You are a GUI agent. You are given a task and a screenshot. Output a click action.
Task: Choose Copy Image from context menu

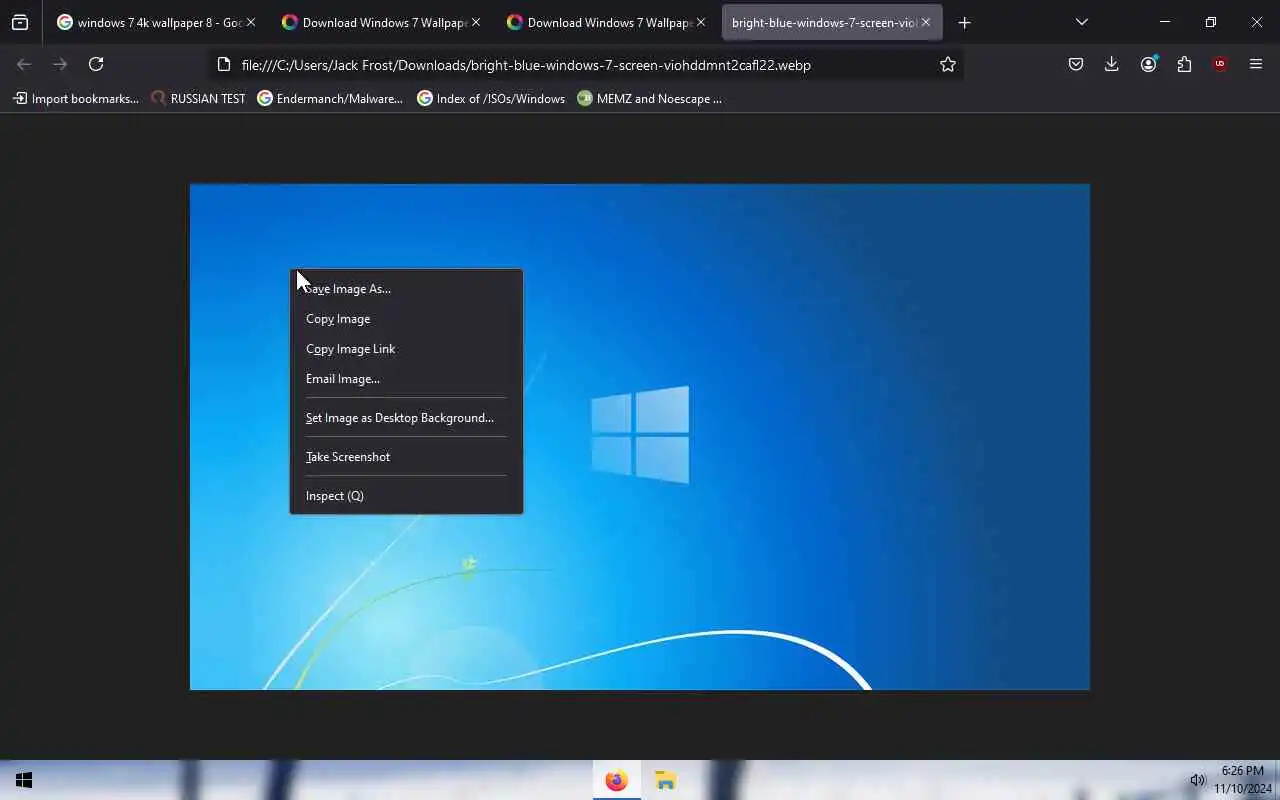tap(406, 319)
